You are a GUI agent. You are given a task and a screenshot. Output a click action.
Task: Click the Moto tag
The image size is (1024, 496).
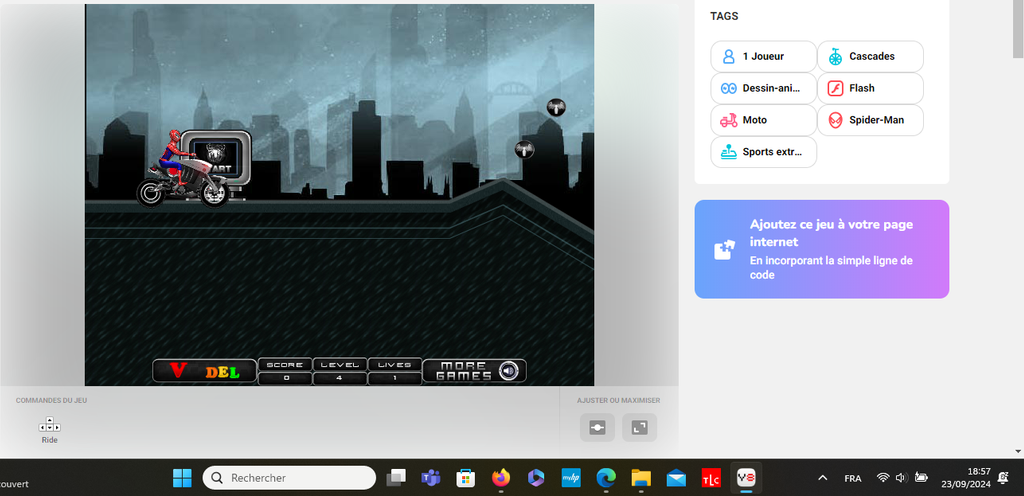(763, 120)
